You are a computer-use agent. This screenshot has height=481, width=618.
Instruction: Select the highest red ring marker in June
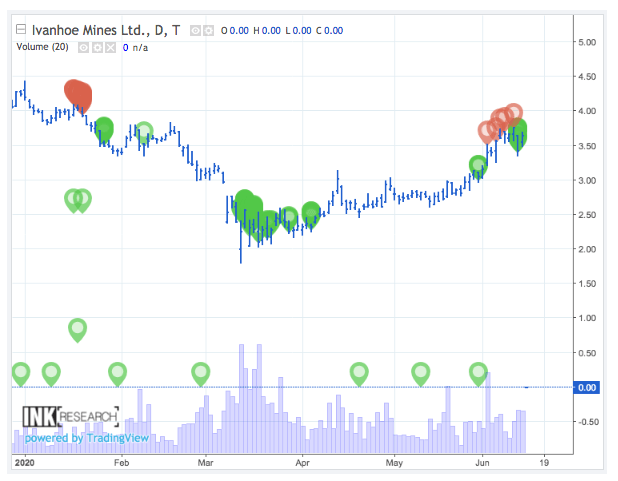(514, 114)
